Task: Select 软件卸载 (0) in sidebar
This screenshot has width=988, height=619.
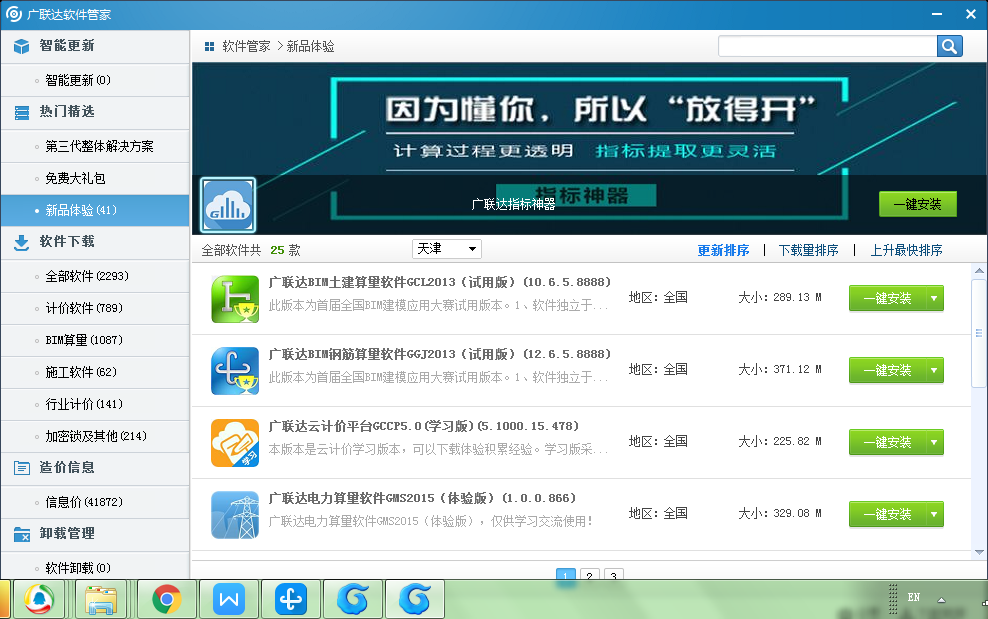Action: pos(95,568)
